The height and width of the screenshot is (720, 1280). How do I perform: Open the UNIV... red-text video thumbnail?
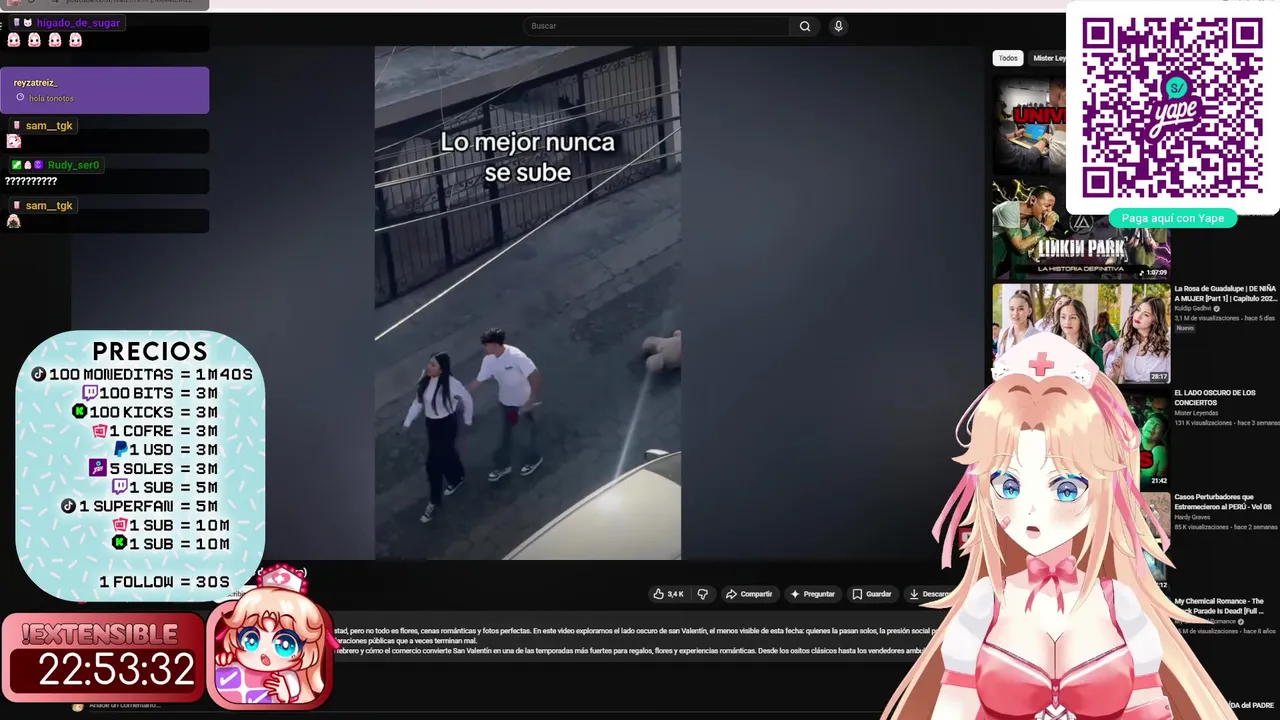click(1029, 125)
